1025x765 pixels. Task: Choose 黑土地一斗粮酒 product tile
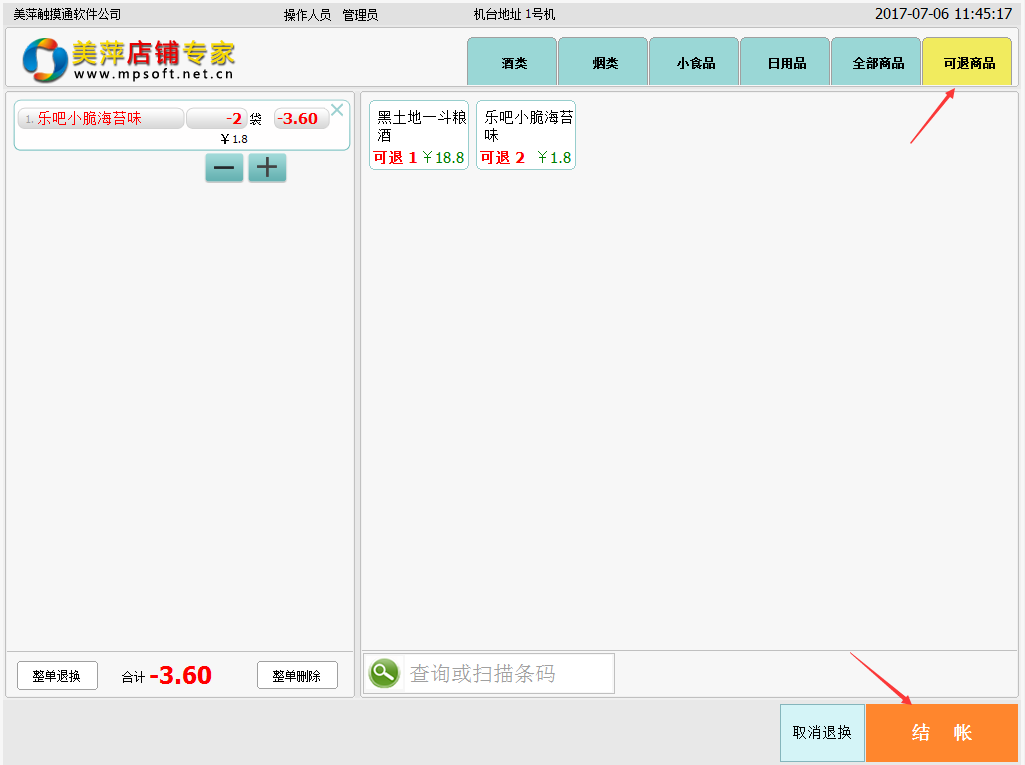[419, 135]
